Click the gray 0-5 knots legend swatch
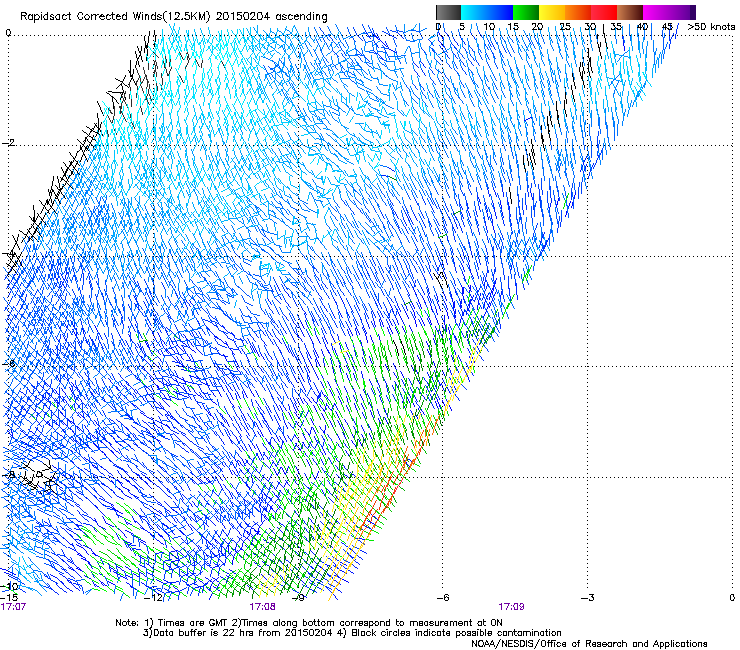 448,12
